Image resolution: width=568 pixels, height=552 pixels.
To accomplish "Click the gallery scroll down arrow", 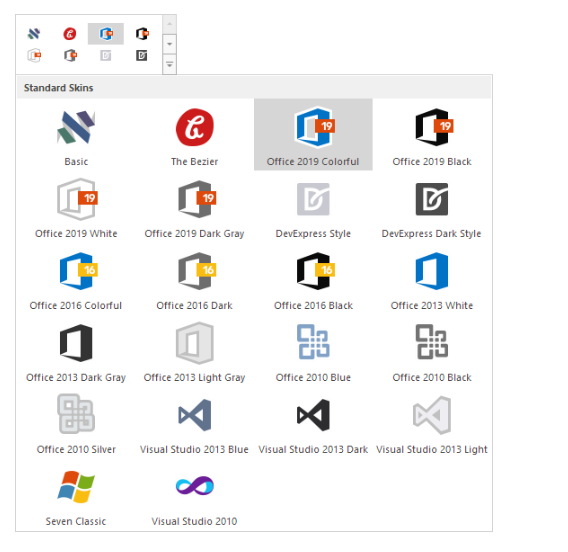I will [x=169, y=44].
